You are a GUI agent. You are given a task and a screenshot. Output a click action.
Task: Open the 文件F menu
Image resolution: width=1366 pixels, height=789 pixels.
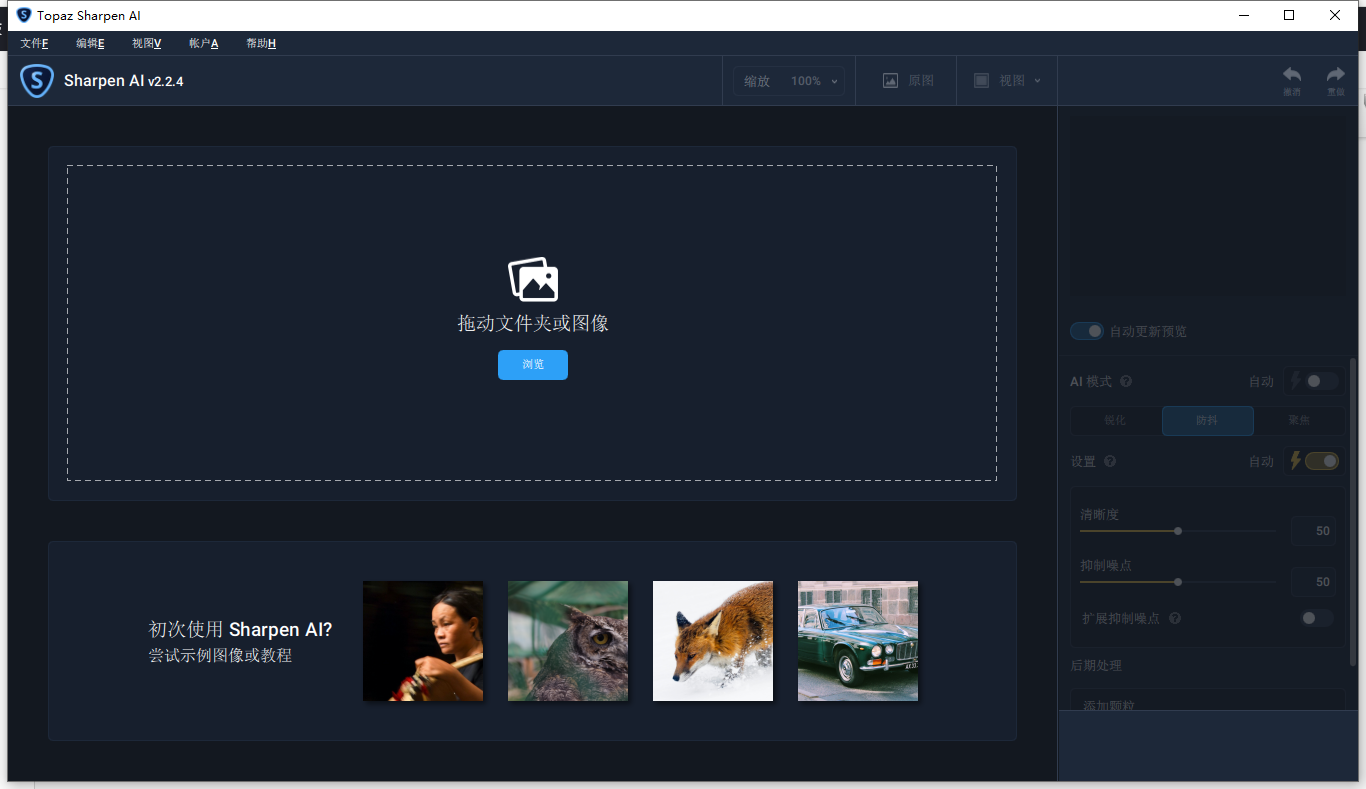point(35,43)
